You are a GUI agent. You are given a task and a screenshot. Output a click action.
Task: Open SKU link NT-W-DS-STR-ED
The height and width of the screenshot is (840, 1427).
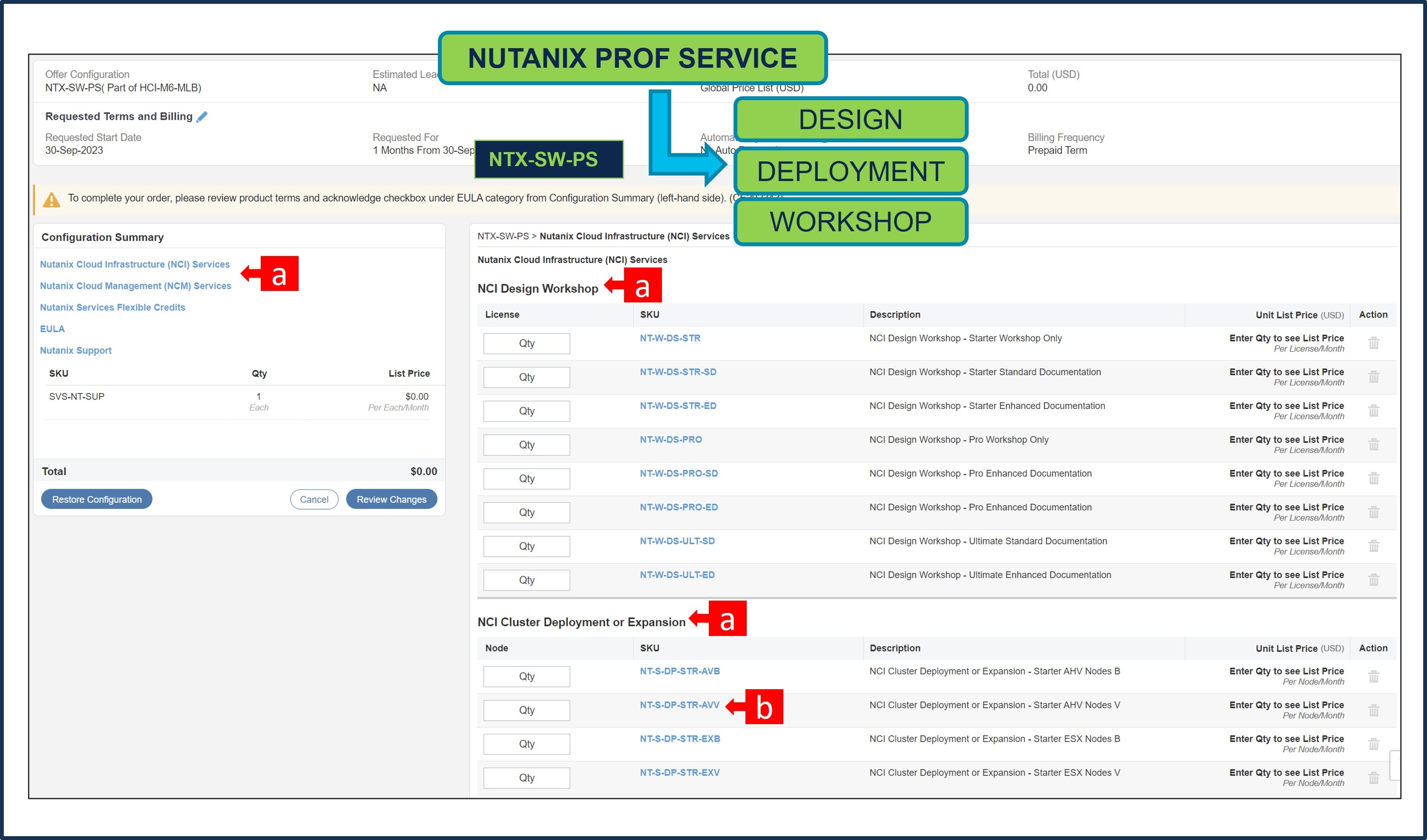(x=678, y=406)
